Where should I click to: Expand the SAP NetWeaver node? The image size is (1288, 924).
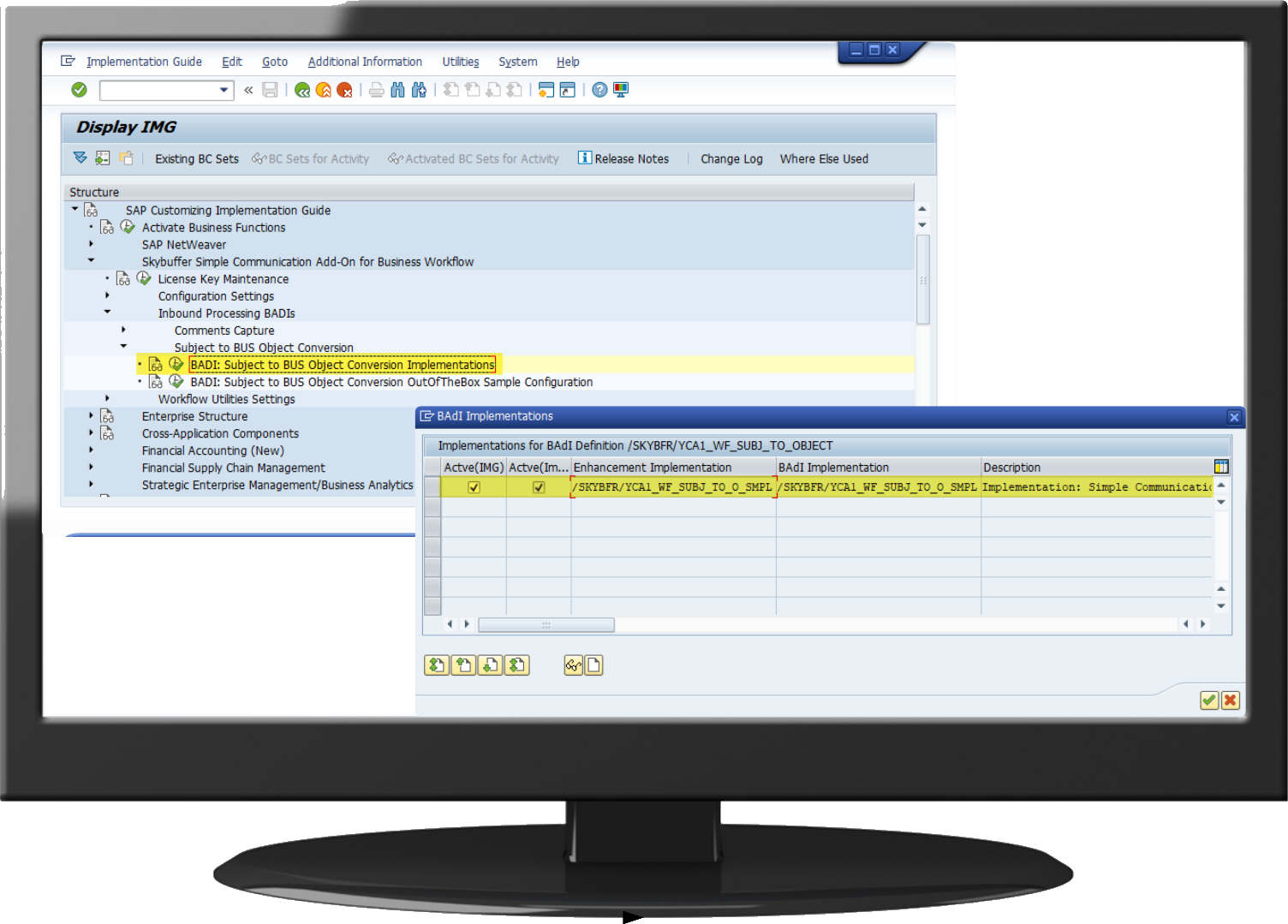tap(91, 244)
